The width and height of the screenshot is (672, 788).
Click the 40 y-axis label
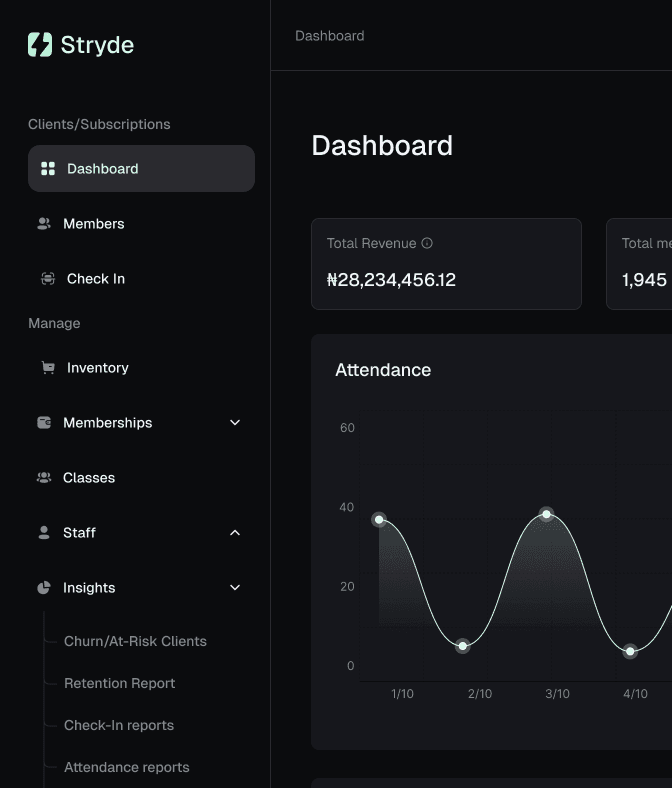click(x=347, y=507)
